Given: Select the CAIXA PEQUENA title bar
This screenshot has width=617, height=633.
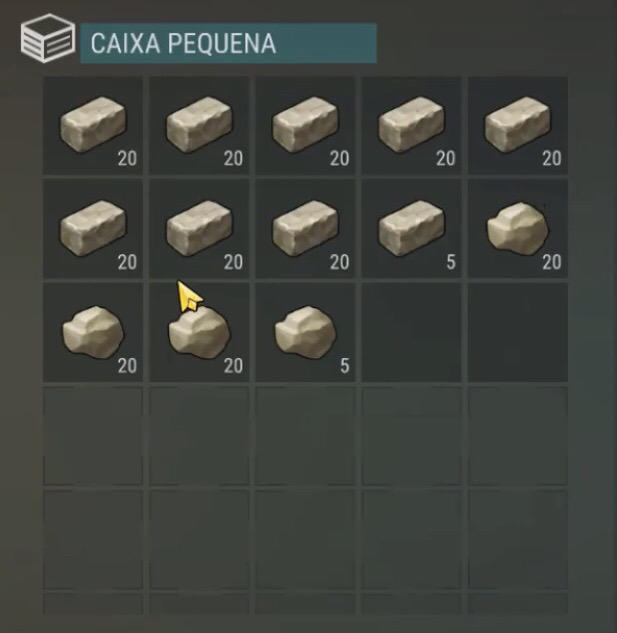Looking at the screenshot, I should tap(229, 43).
